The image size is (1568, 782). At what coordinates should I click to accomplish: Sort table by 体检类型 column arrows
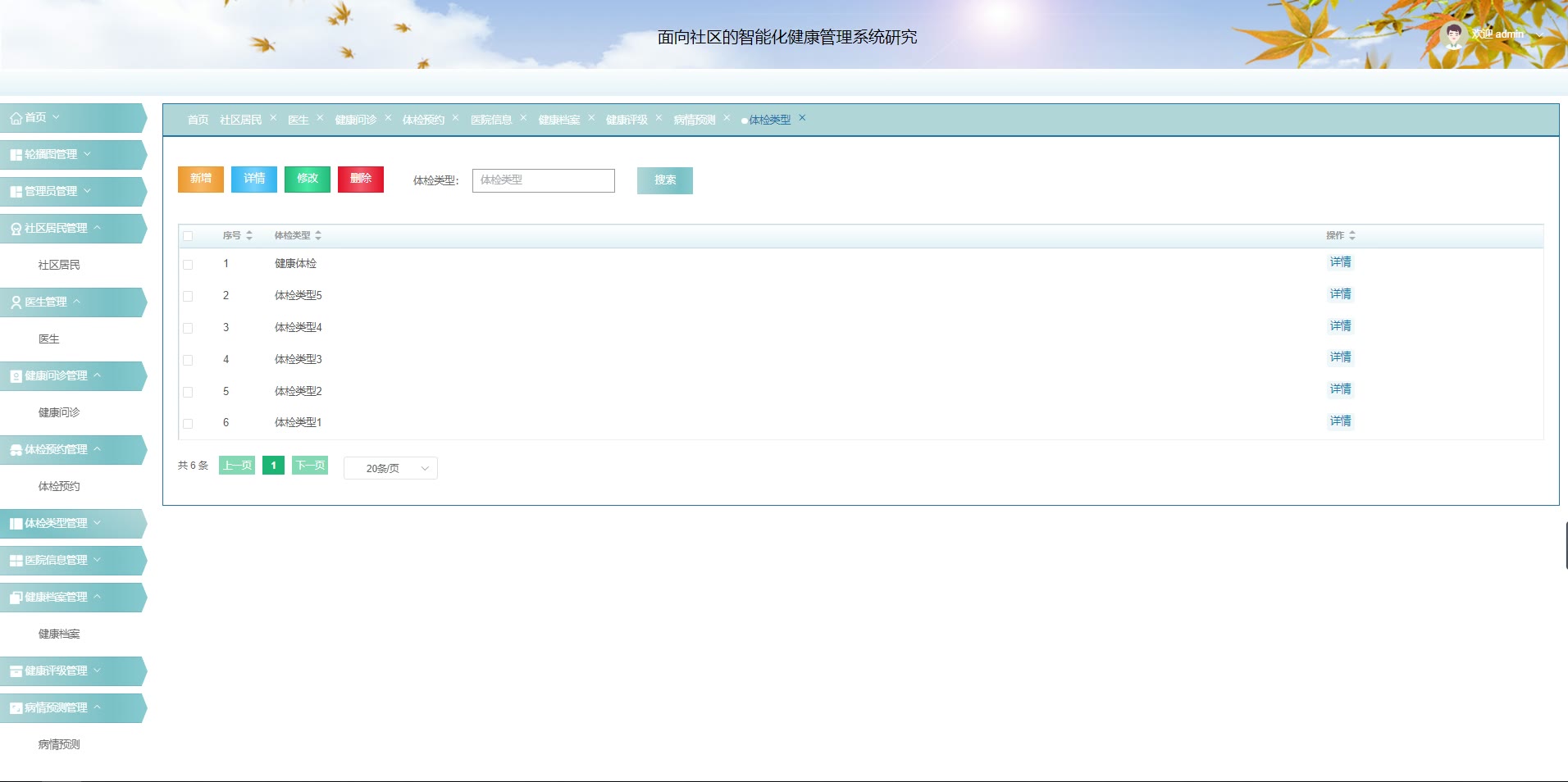click(318, 235)
